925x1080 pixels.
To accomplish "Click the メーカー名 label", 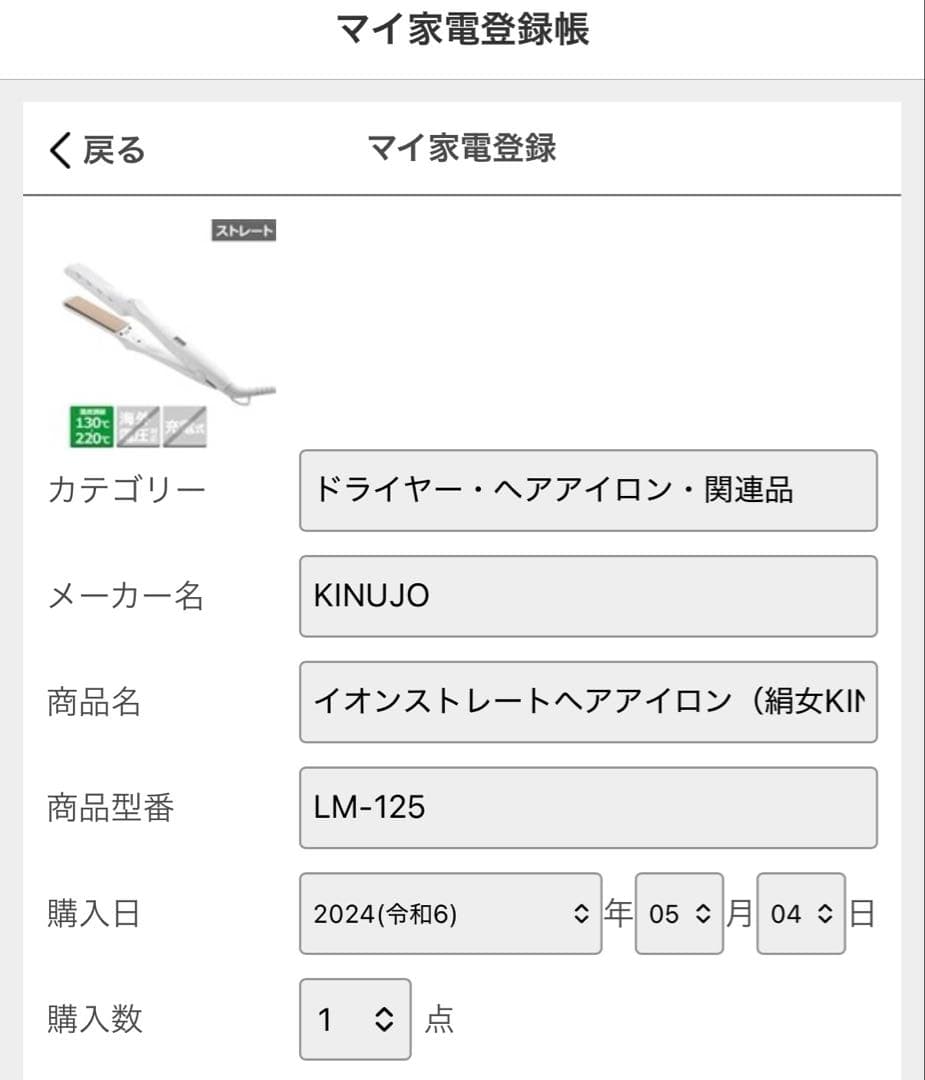I will click(x=125, y=596).
